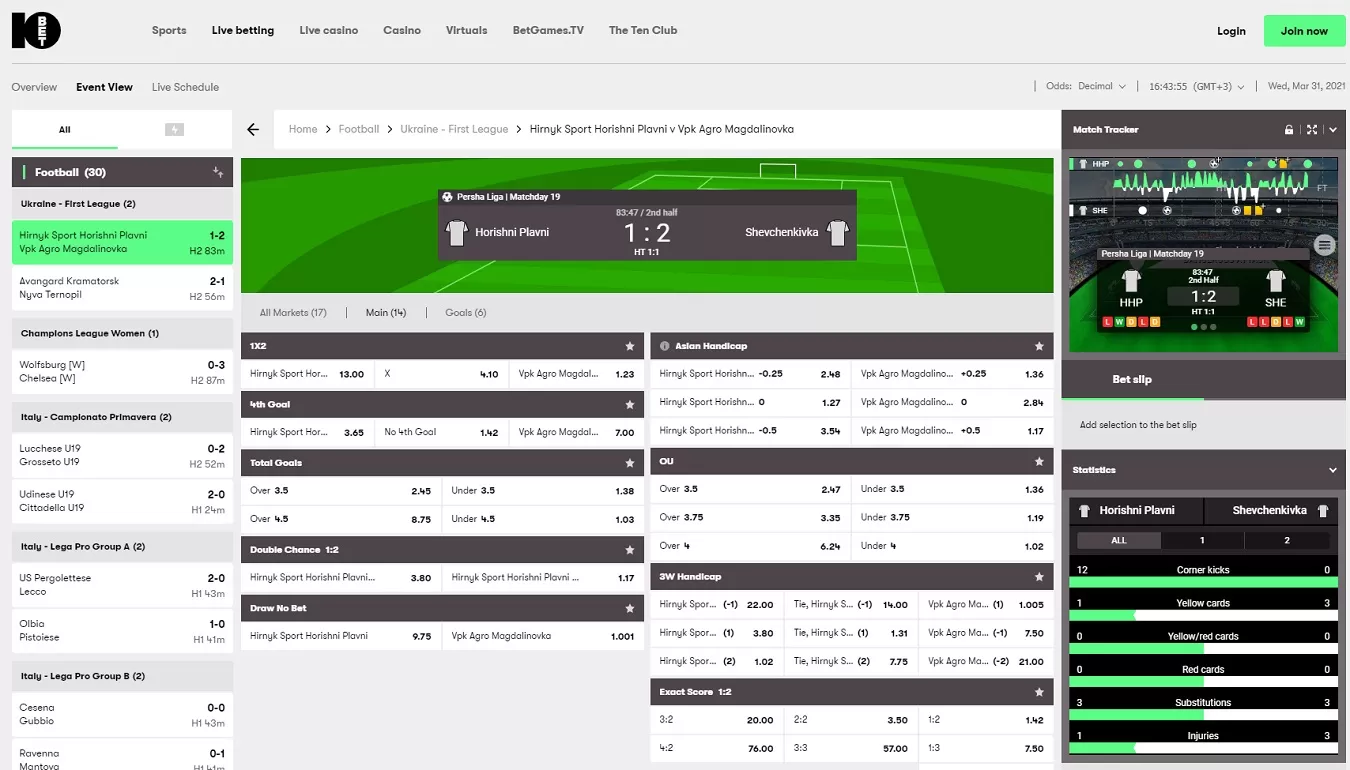Open the GMT+3 timezone dropdown

point(1196,87)
